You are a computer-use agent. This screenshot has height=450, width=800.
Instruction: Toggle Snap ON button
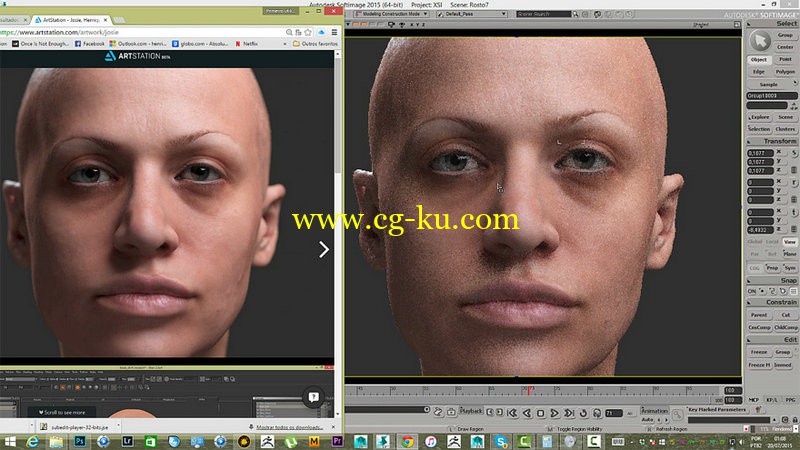[x=752, y=291]
